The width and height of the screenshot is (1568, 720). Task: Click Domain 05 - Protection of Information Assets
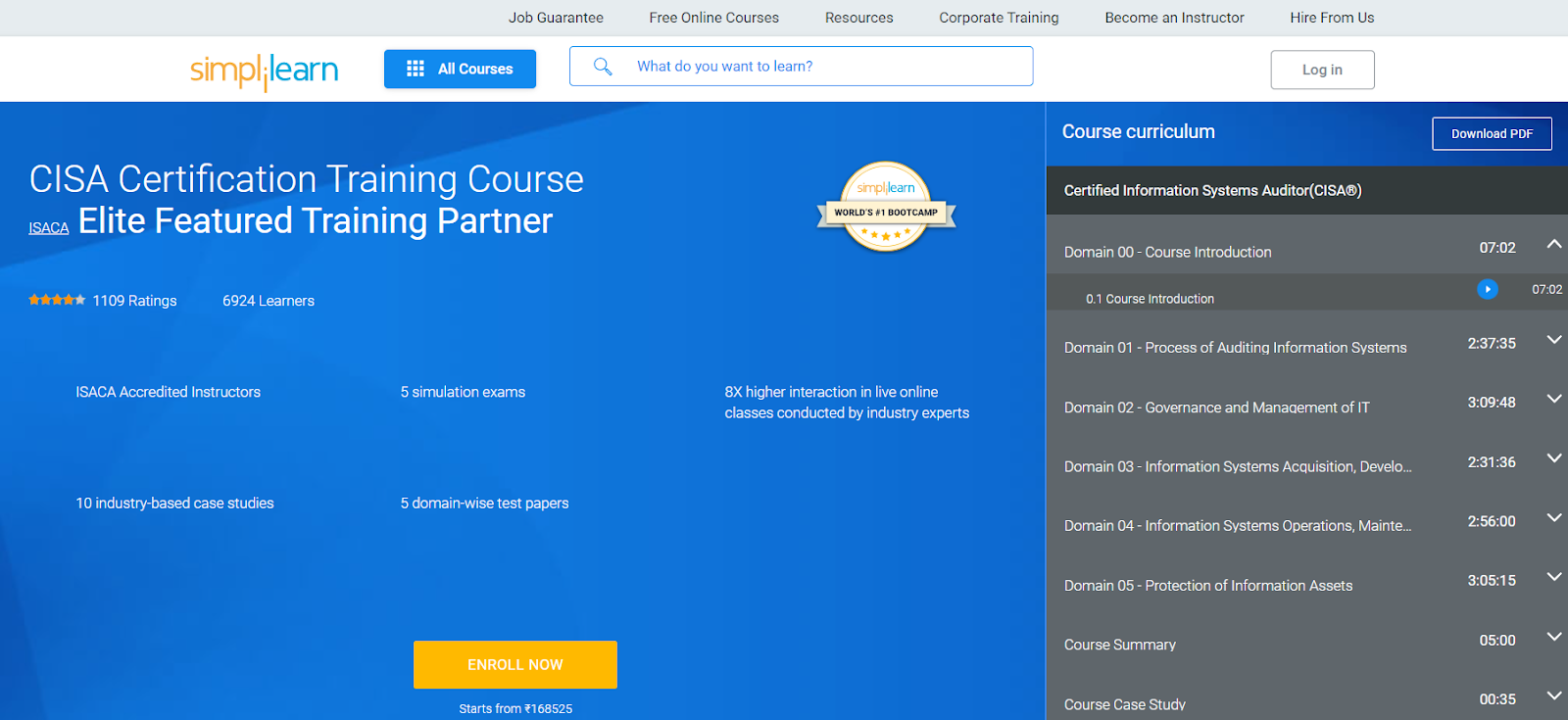[1208, 586]
